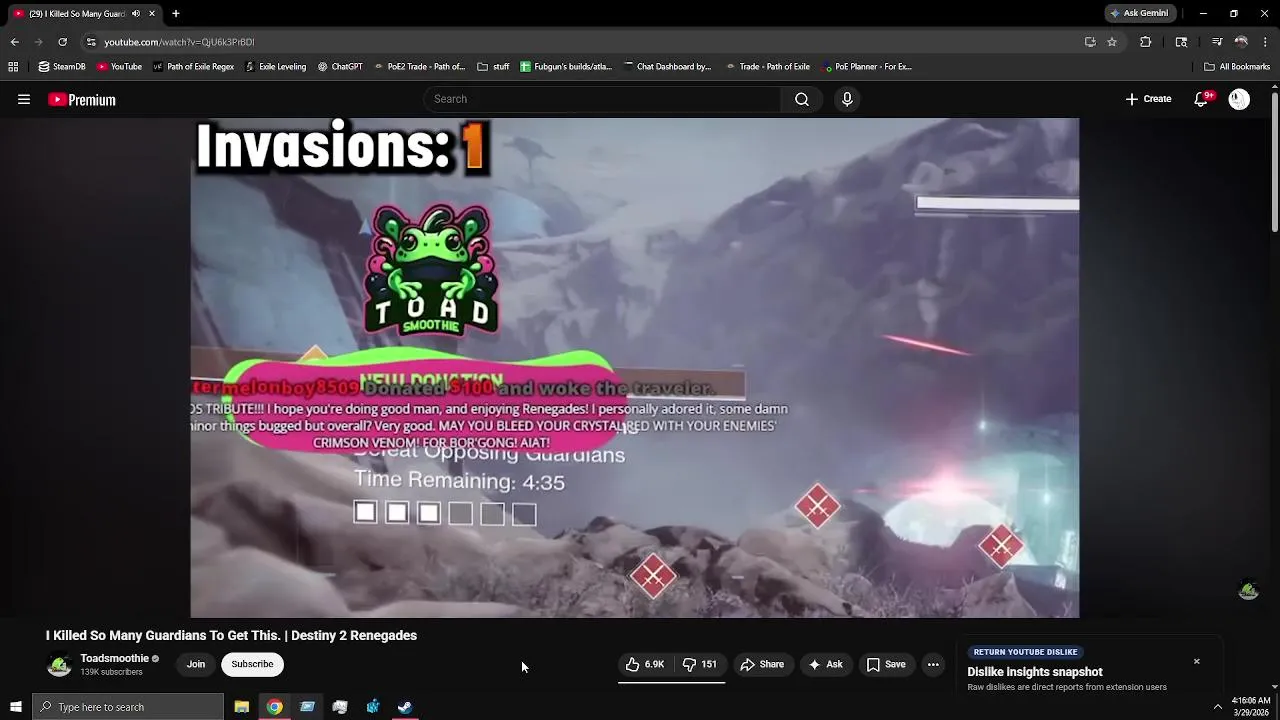Open File Explorer from the taskbar

[242, 707]
